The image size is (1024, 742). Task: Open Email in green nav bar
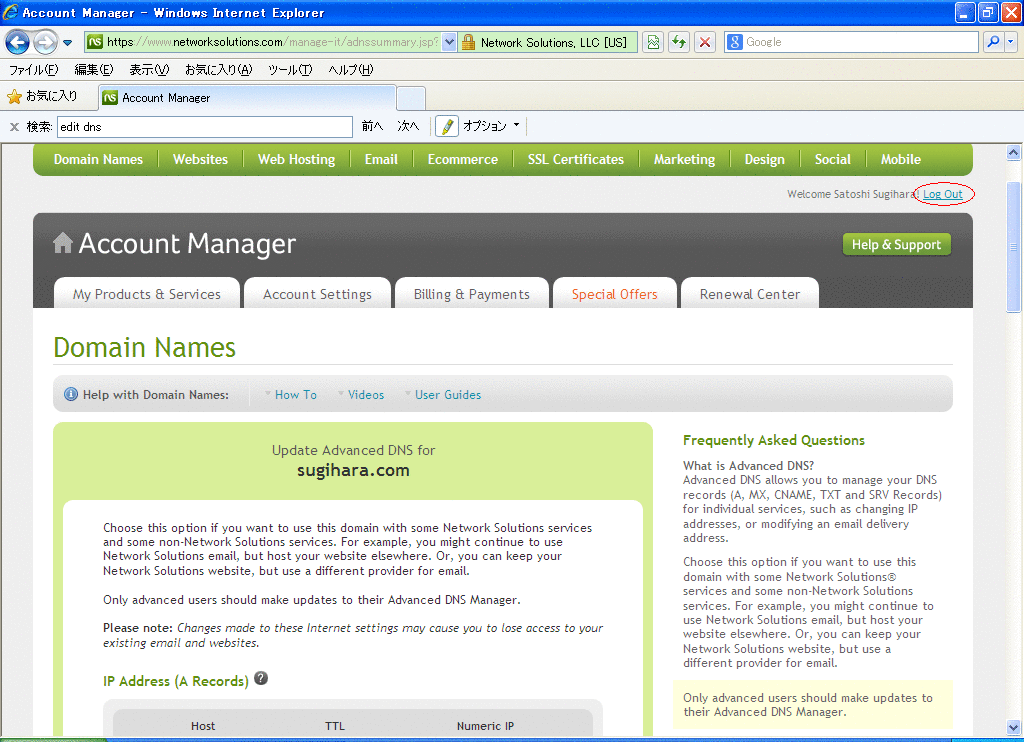pos(381,159)
